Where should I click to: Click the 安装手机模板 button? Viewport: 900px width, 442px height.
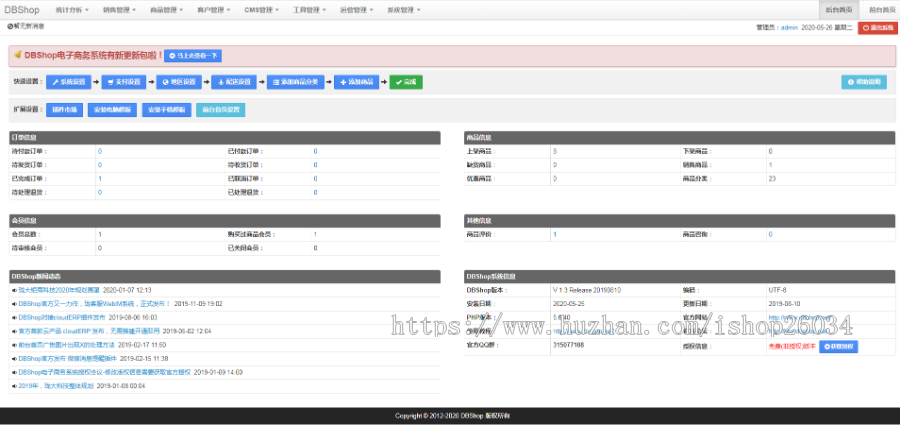coord(166,110)
